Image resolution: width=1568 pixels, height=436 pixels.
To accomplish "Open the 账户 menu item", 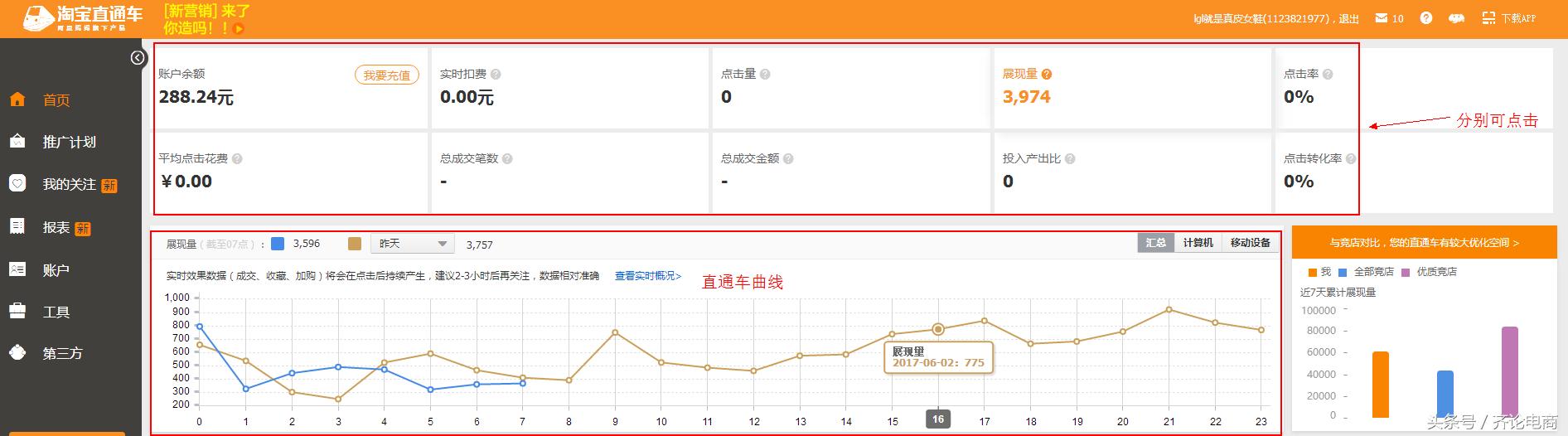I will (56, 269).
